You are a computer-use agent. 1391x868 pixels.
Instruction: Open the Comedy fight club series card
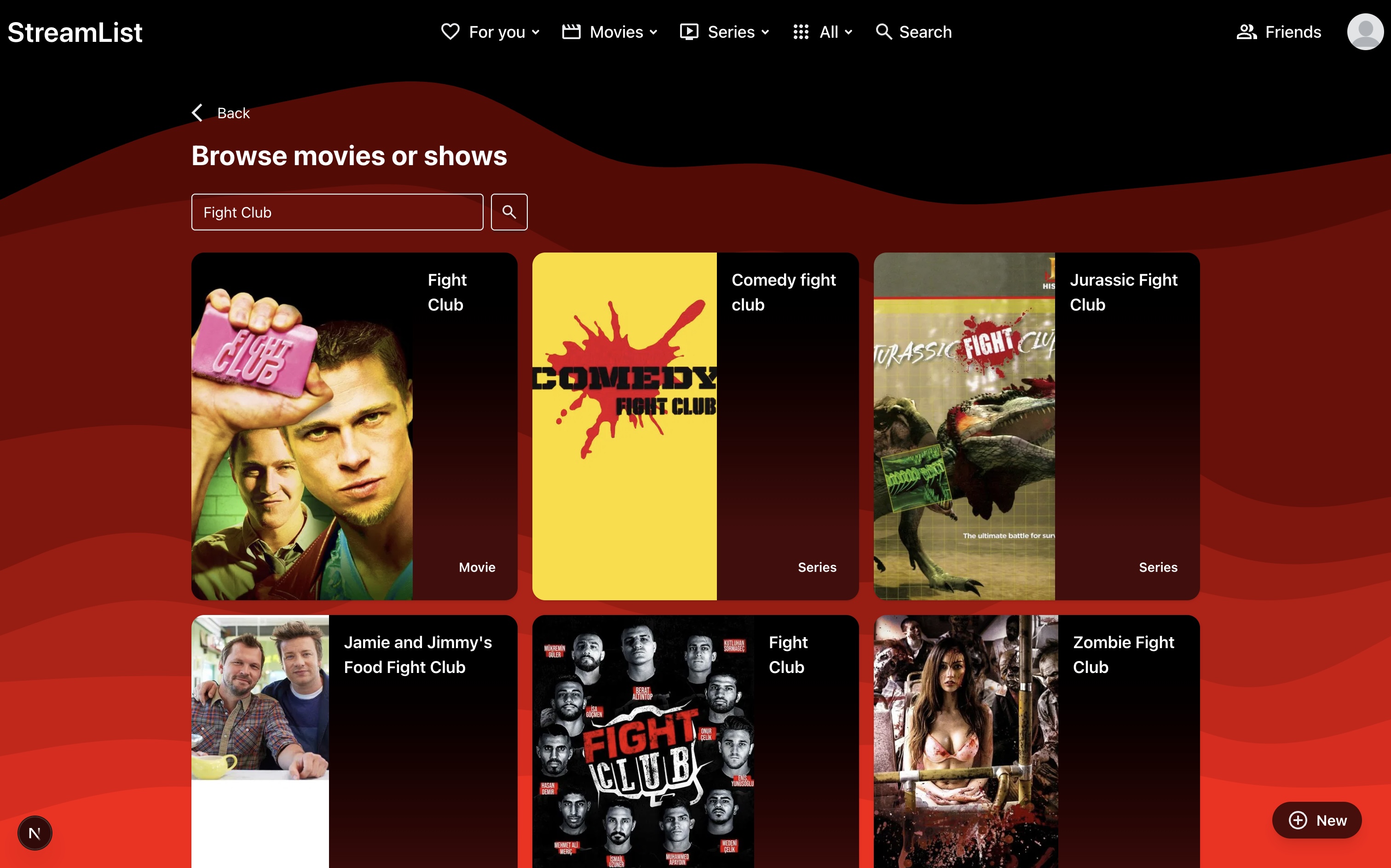[x=695, y=426]
